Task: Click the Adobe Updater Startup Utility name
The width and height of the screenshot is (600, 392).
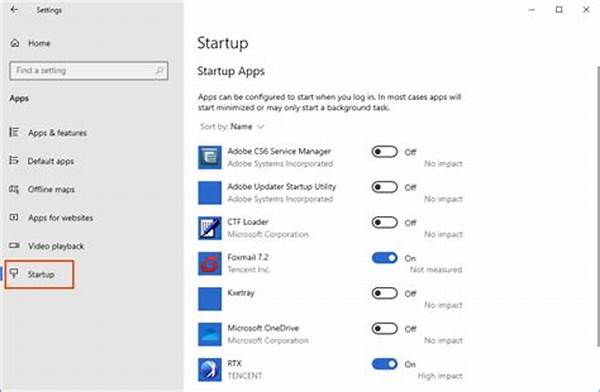Action: coord(282,186)
